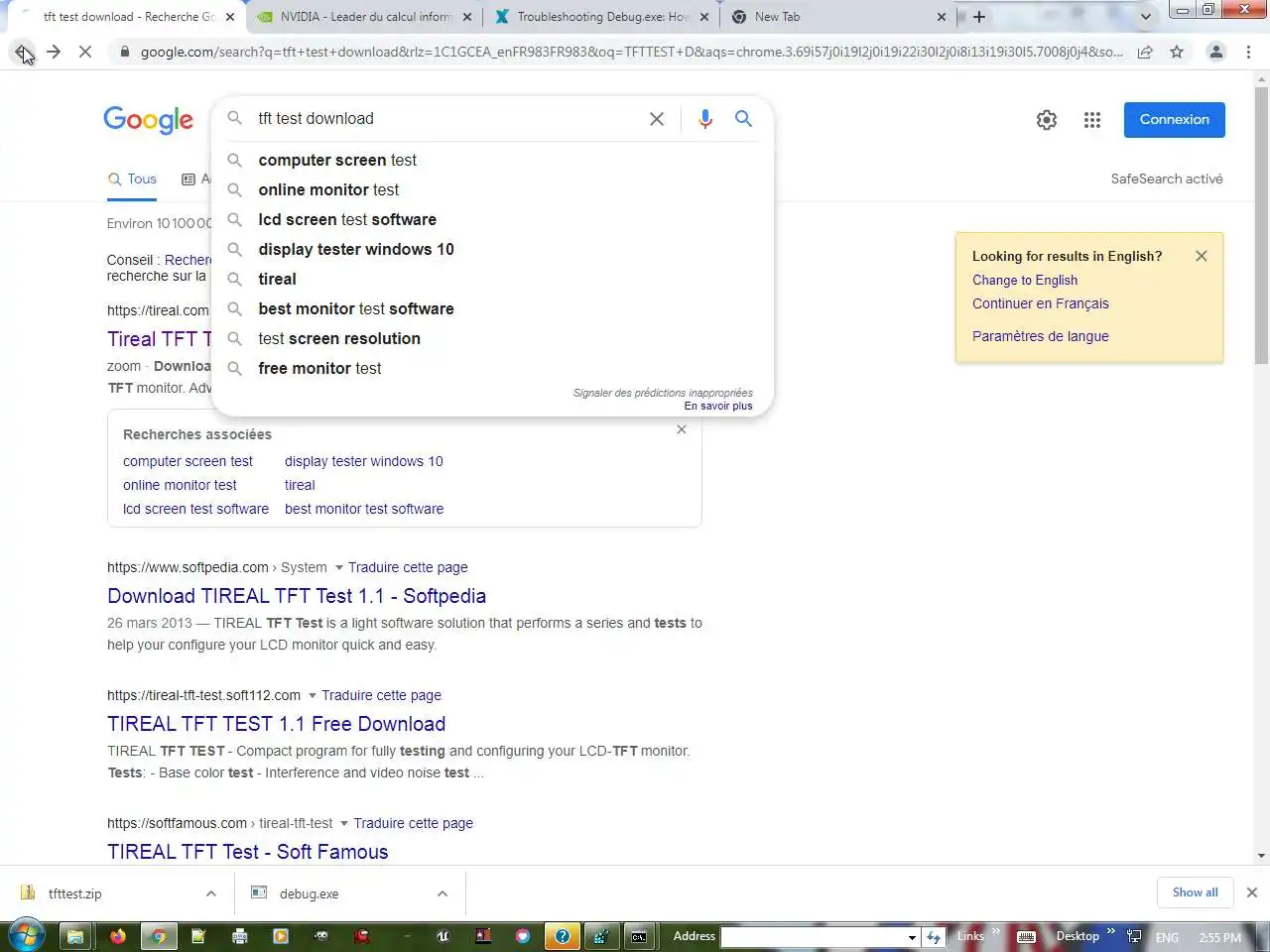Click Show all downloads
Viewport: 1270px width, 952px height.
[x=1195, y=892]
